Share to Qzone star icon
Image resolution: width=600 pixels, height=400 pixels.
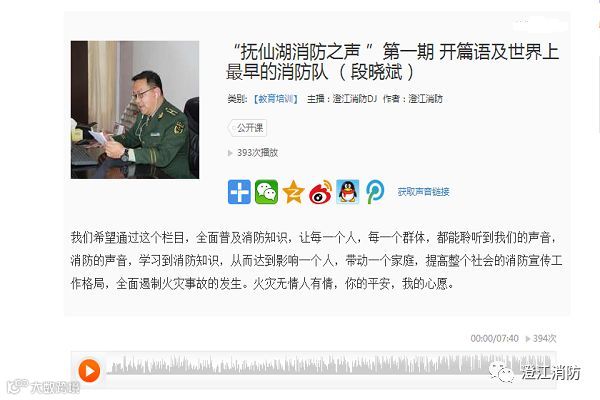coord(293,192)
